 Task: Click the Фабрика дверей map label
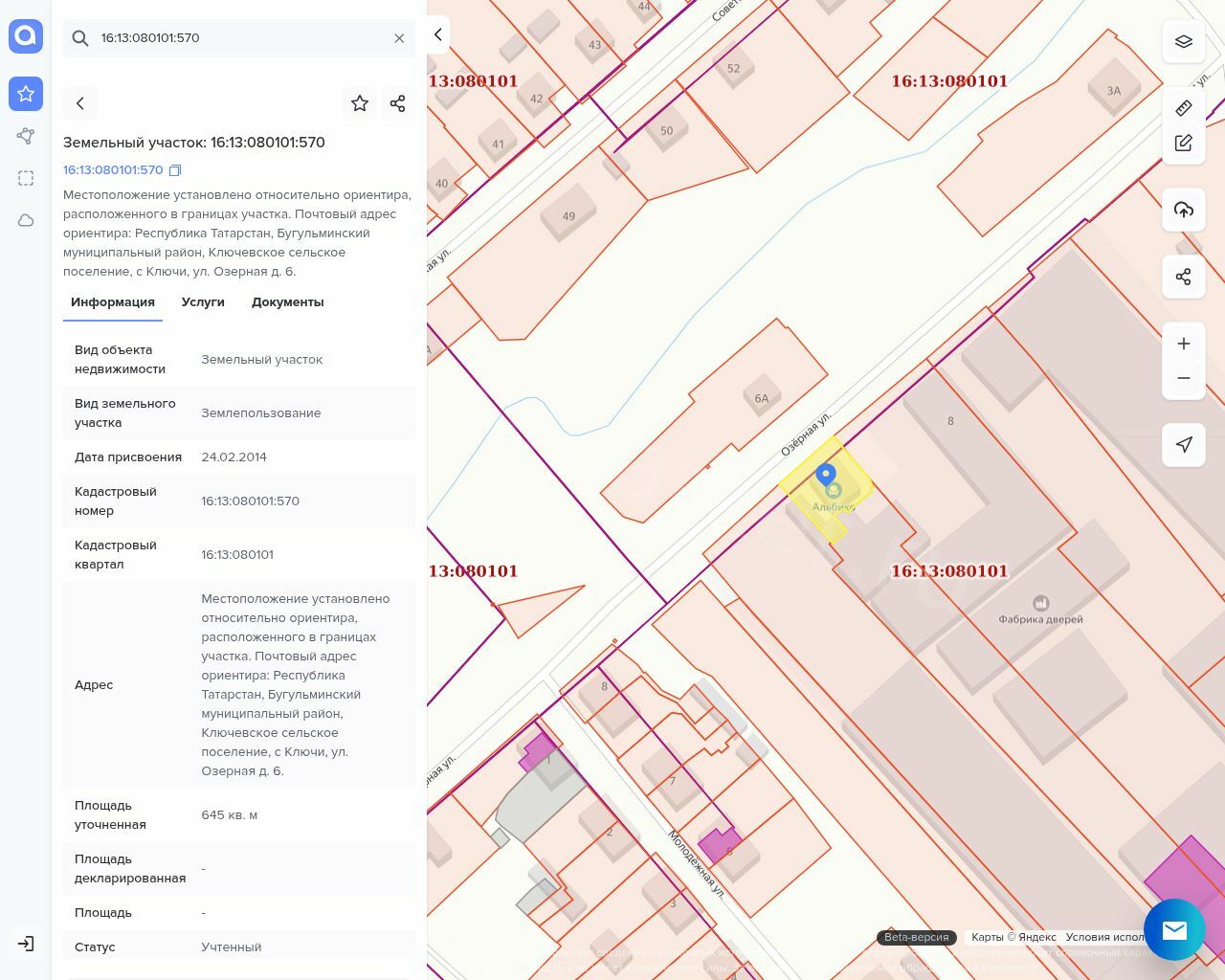(1041, 620)
